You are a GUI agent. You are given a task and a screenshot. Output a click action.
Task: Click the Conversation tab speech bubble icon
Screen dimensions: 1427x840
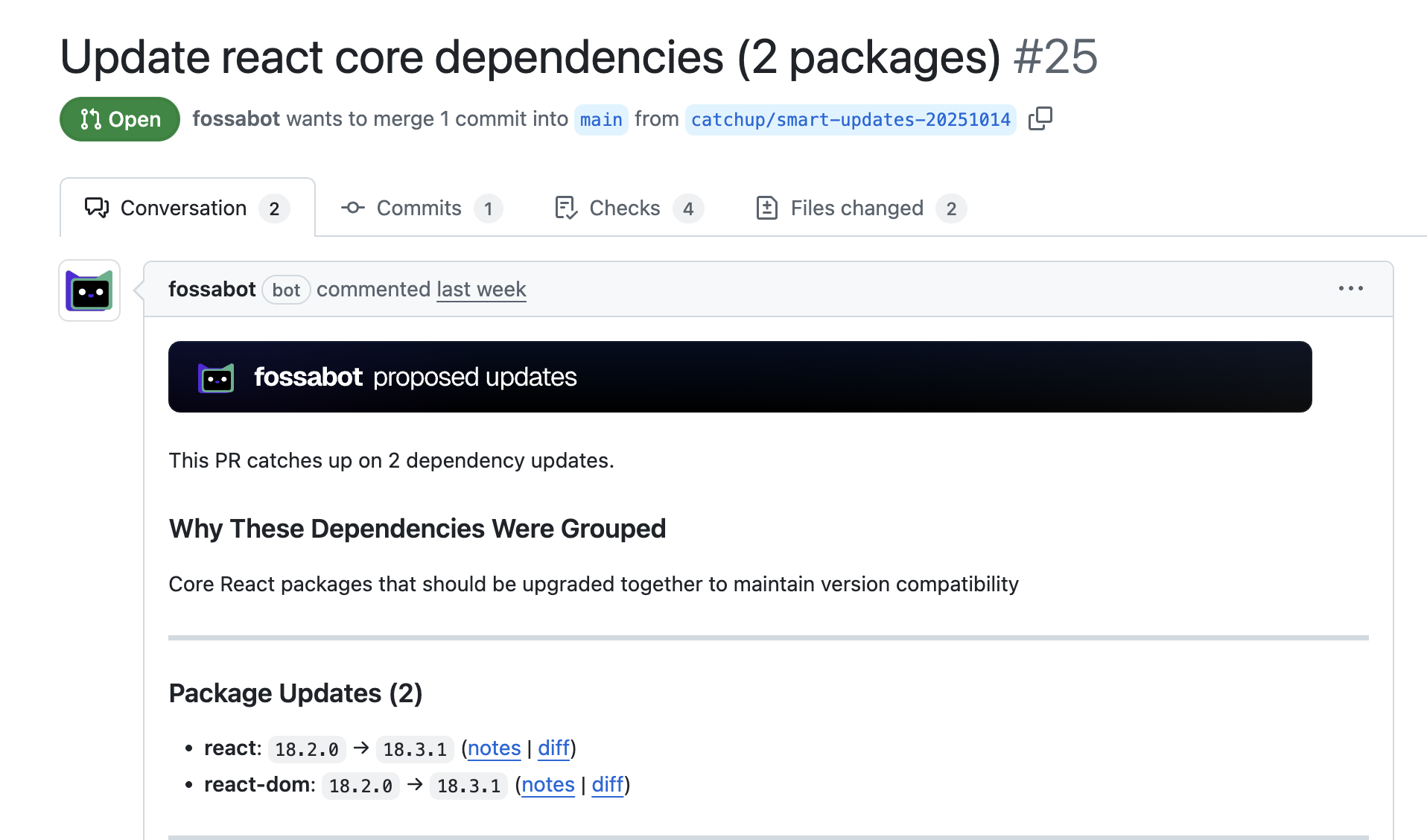coord(97,208)
